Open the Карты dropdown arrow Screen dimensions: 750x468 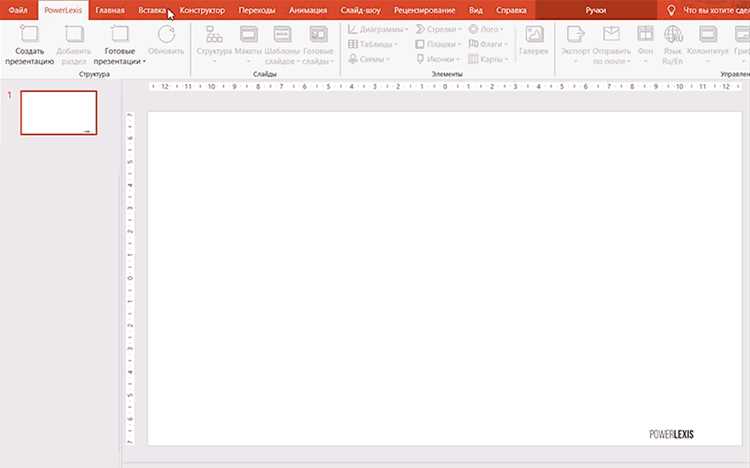pos(506,59)
